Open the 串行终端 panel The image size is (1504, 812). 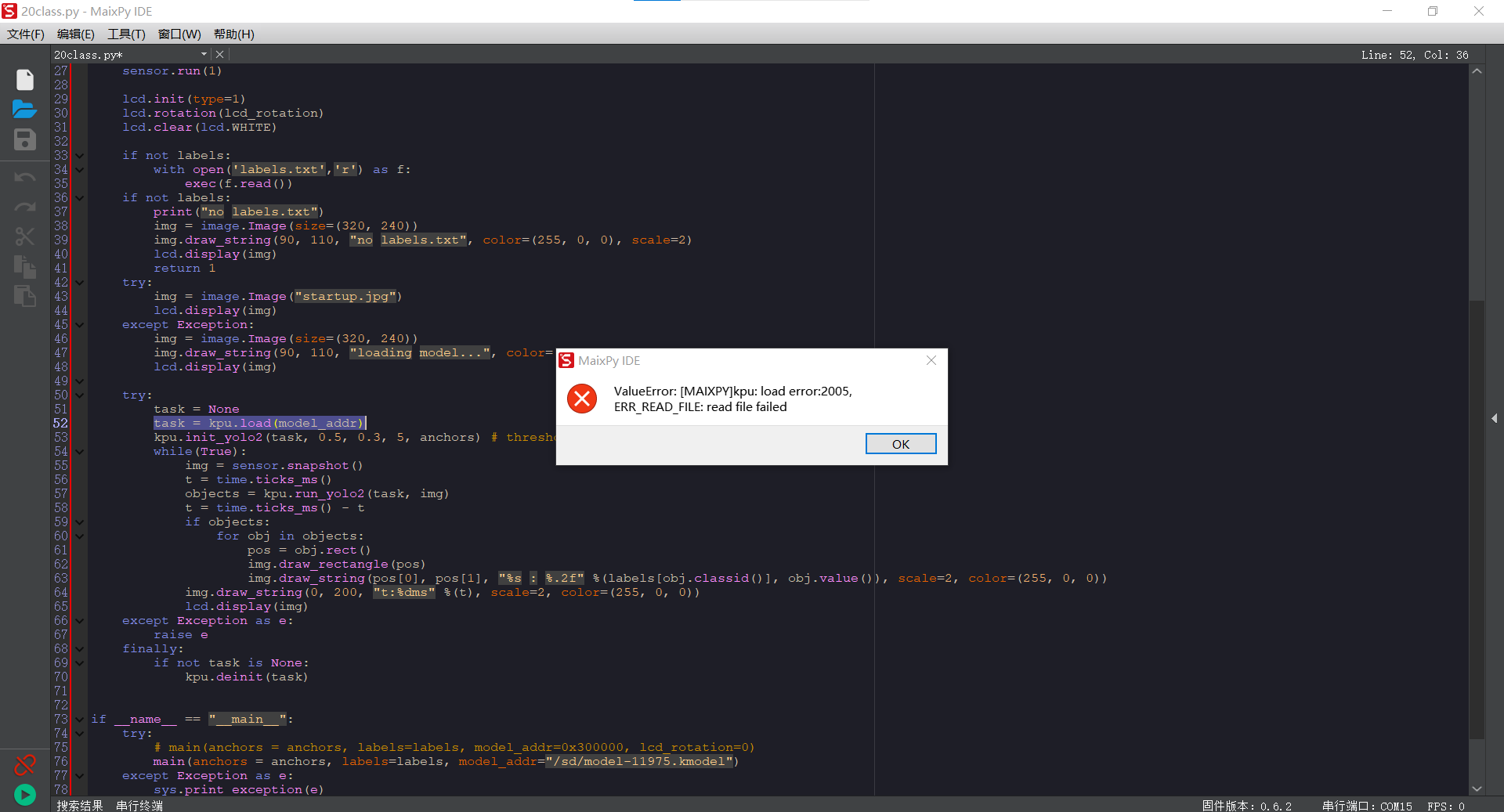(139, 806)
